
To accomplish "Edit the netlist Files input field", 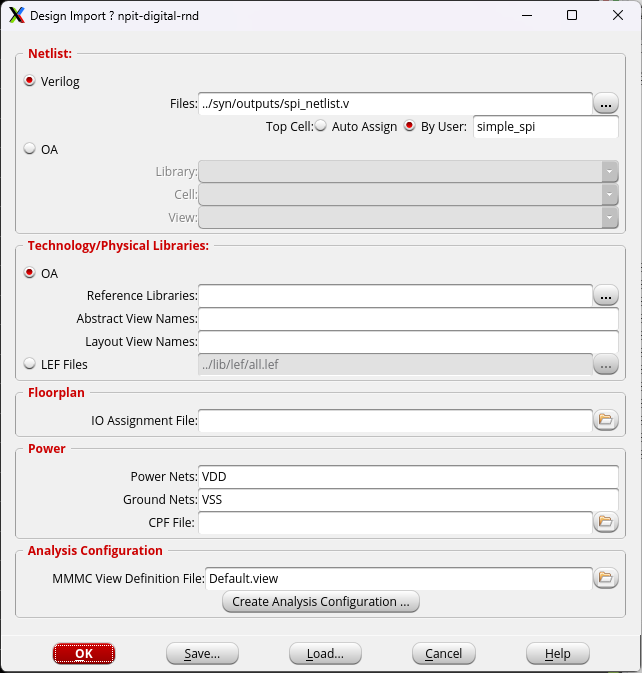I will tap(395, 103).
